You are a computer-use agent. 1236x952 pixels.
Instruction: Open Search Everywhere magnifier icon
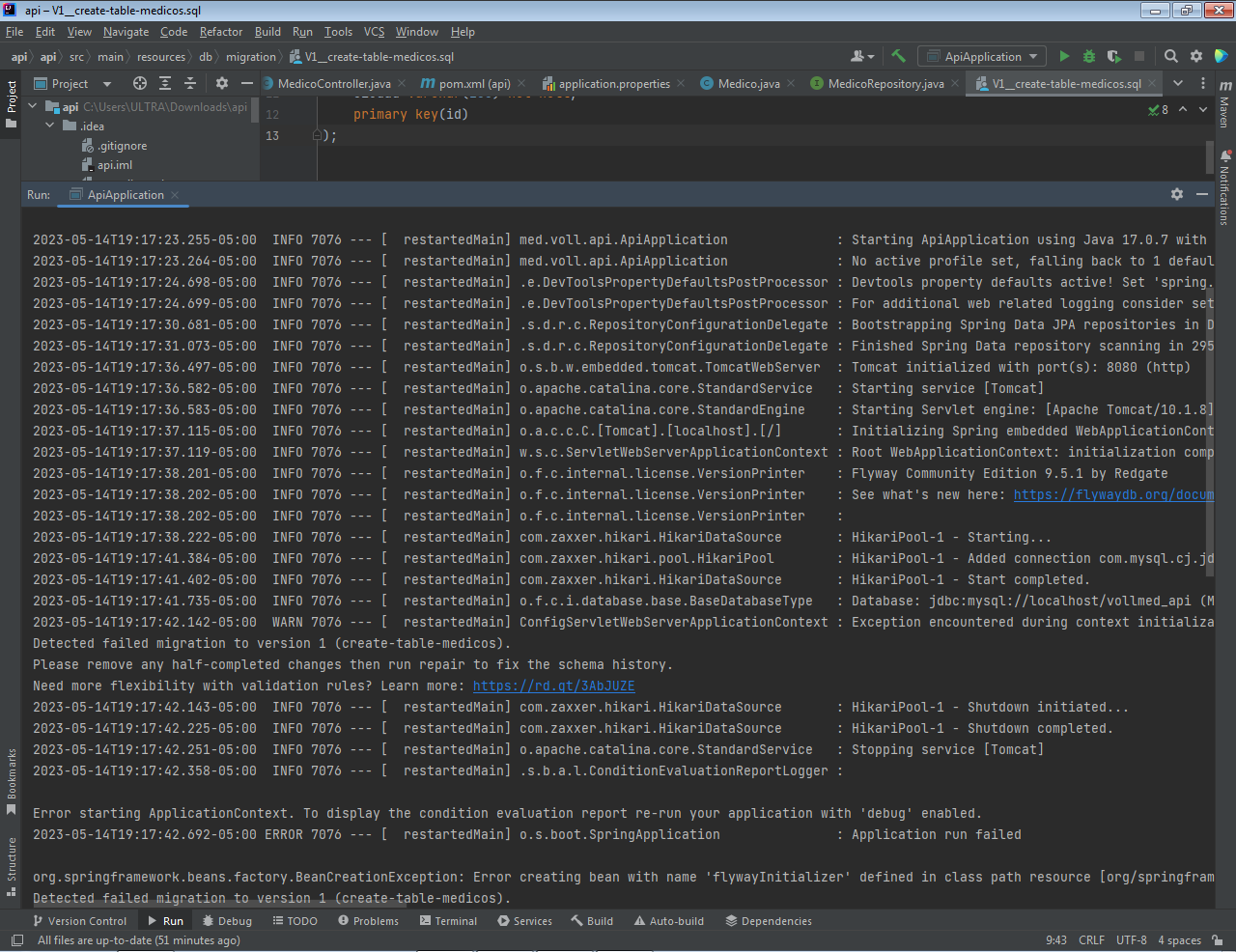tap(1171, 56)
